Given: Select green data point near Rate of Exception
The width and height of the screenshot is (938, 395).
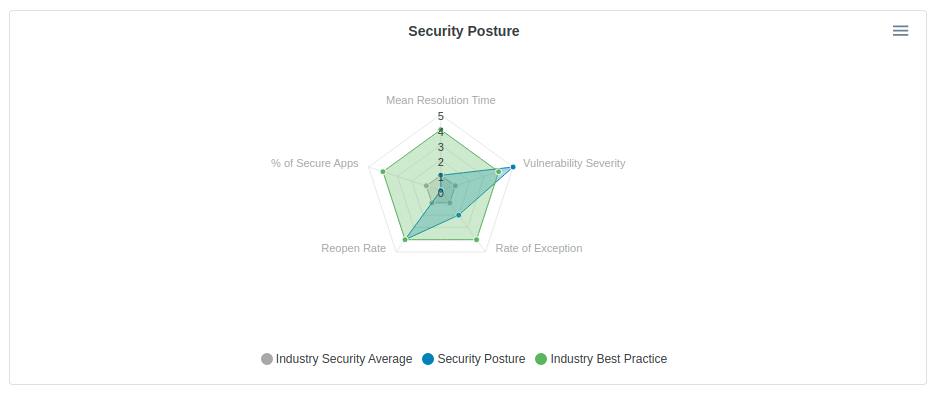Looking at the screenshot, I should click(477, 240).
